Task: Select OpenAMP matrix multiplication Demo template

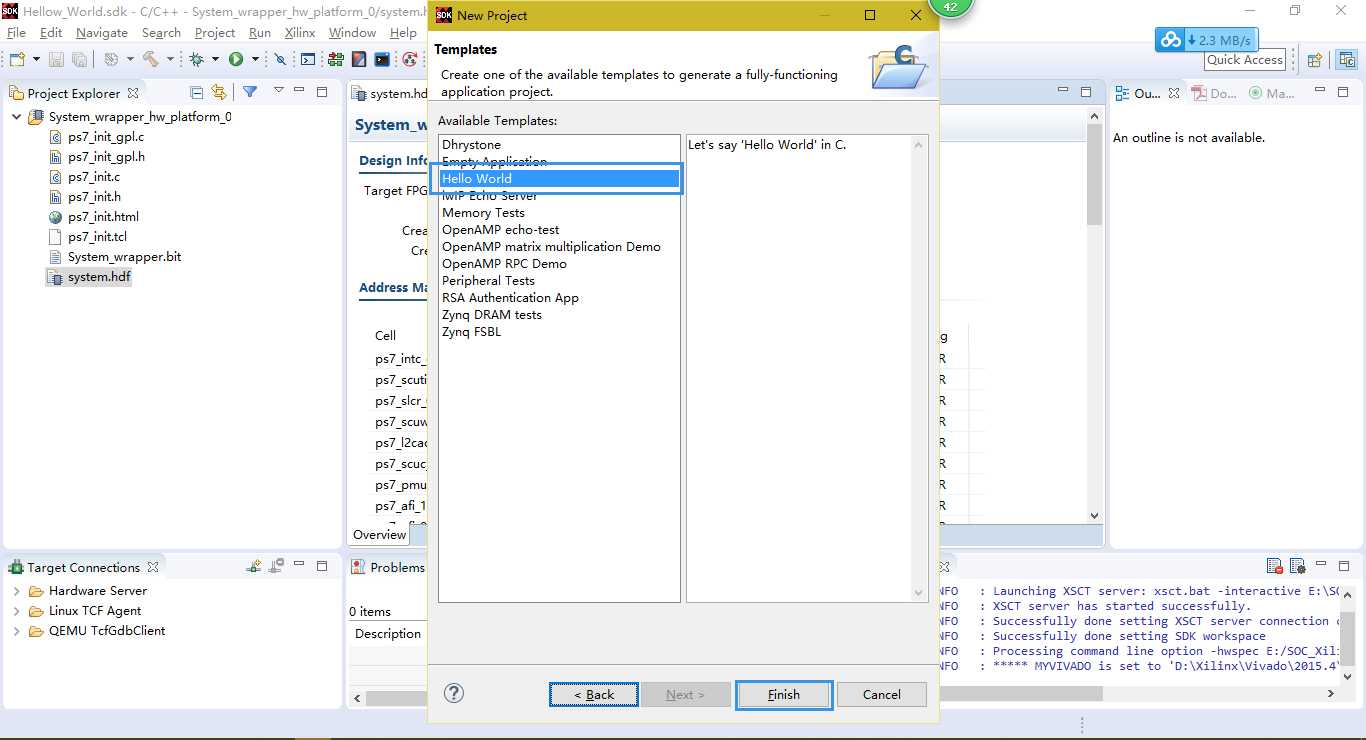Action: point(551,247)
